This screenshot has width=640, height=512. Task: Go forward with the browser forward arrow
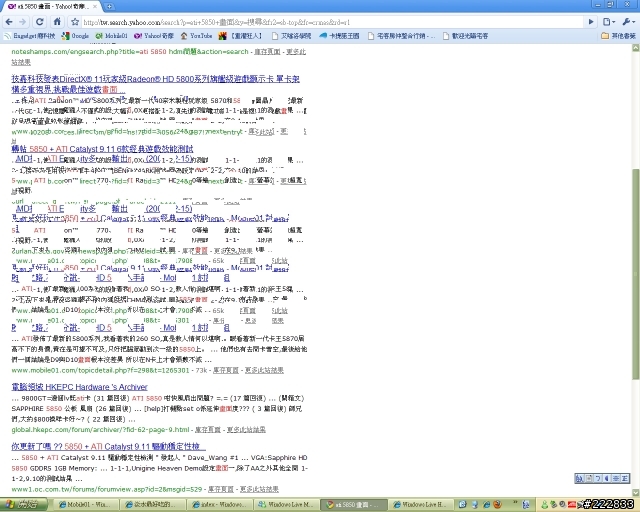point(22,22)
